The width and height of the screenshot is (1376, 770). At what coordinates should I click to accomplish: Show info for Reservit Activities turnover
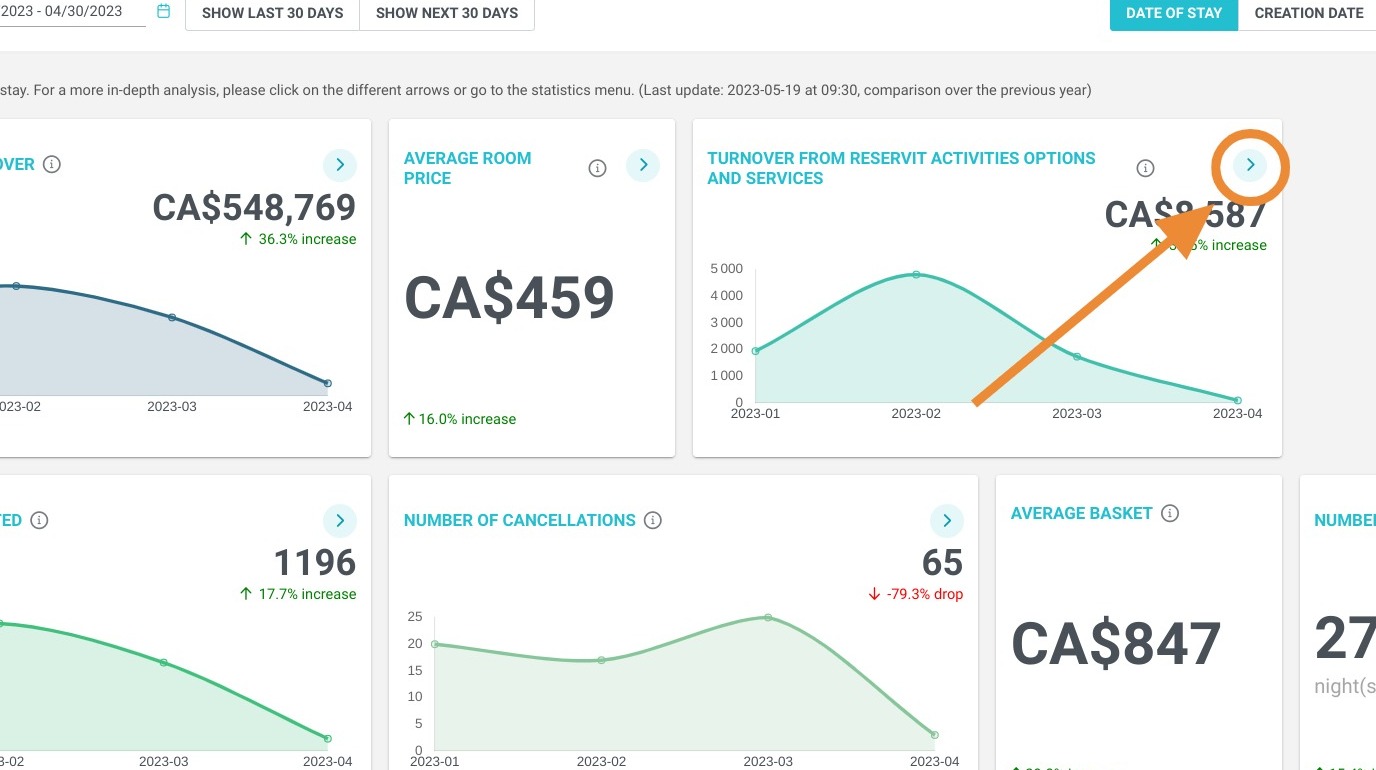(x=1146, y=168)
